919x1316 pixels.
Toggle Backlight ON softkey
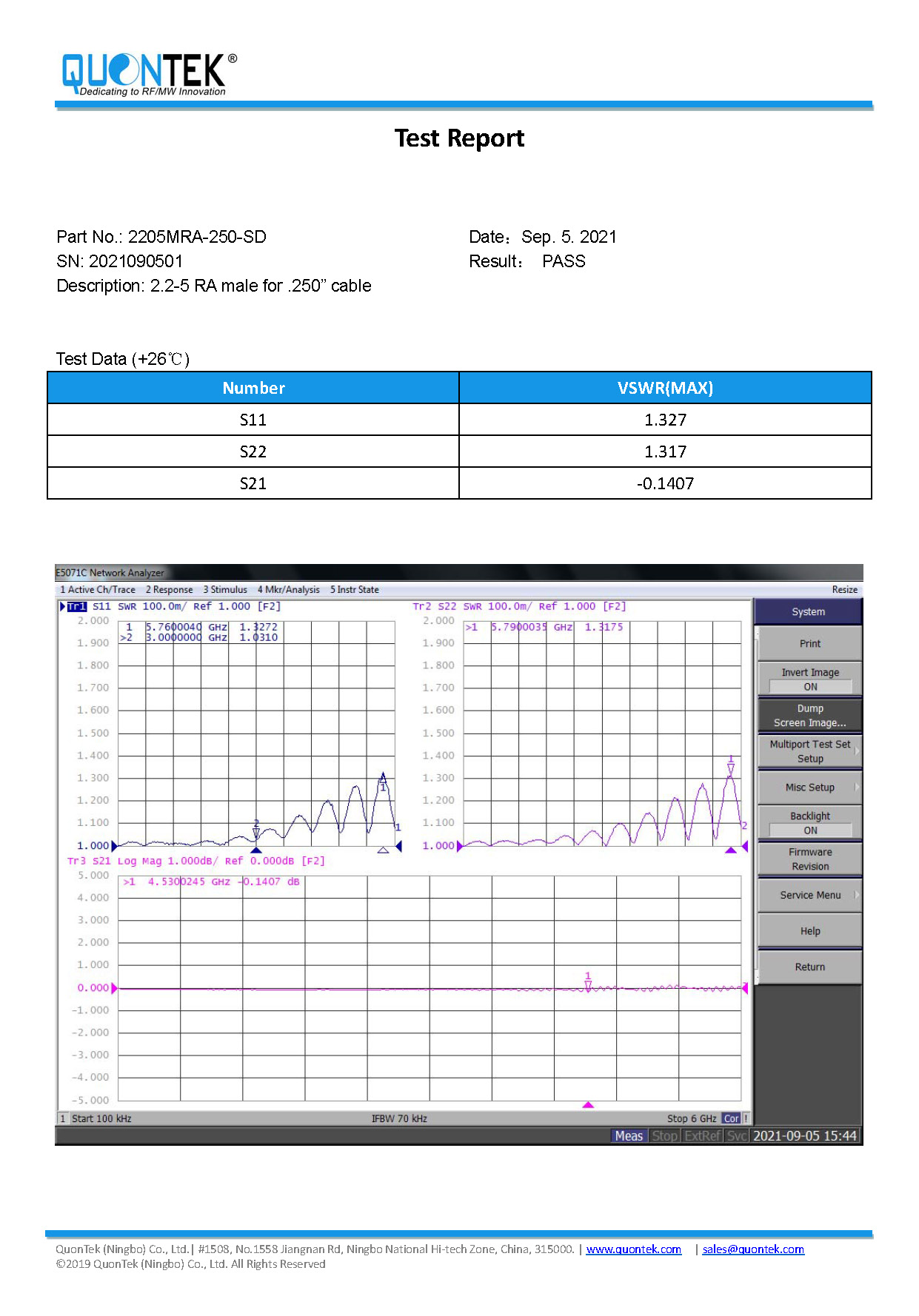point(809,823)
